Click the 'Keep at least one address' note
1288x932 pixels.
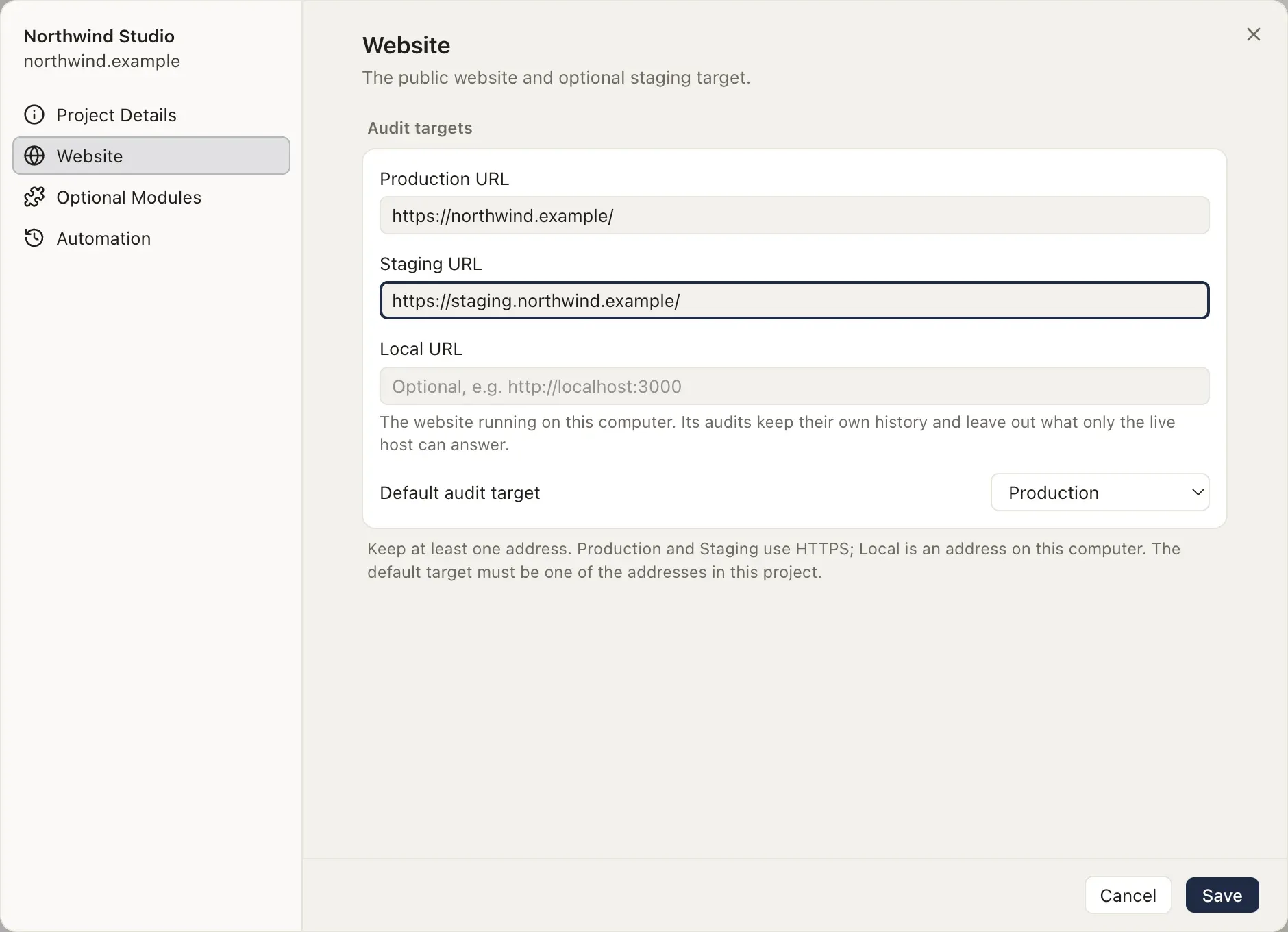(x=774, y=561)
